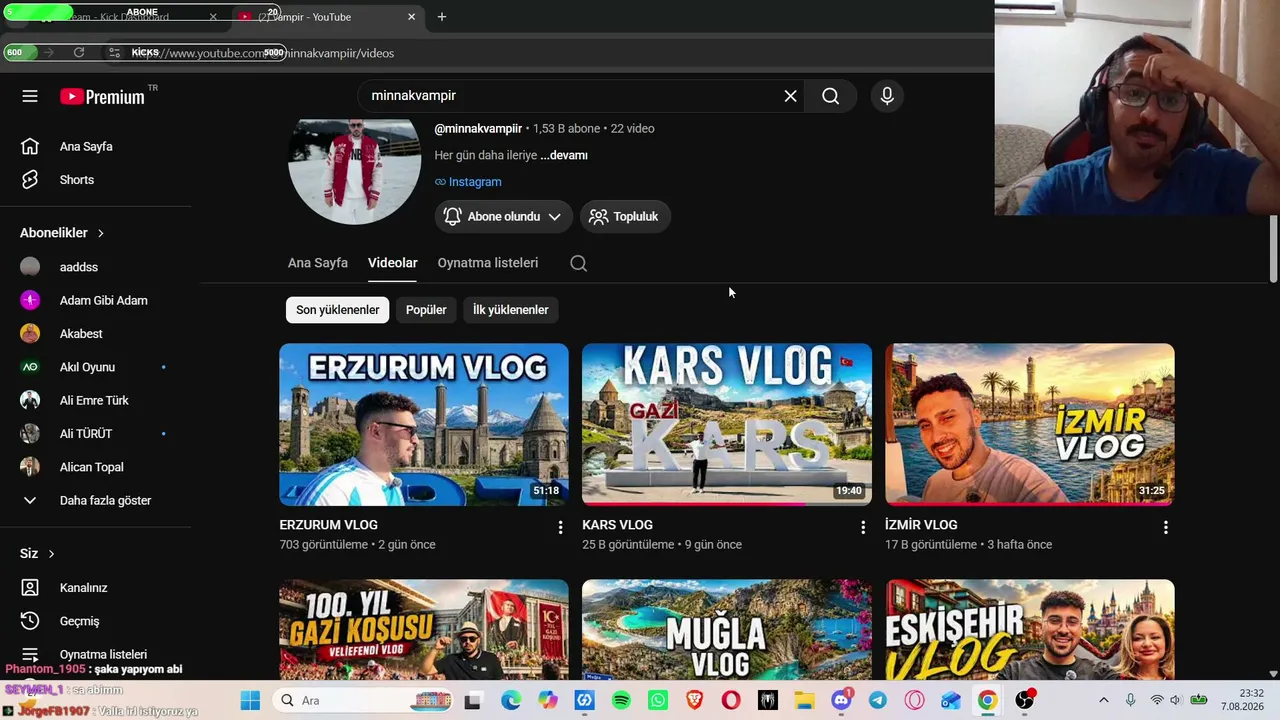Clear the minnakvampir search text
This screenshot has height=720, width=1280.
point(790,96)
